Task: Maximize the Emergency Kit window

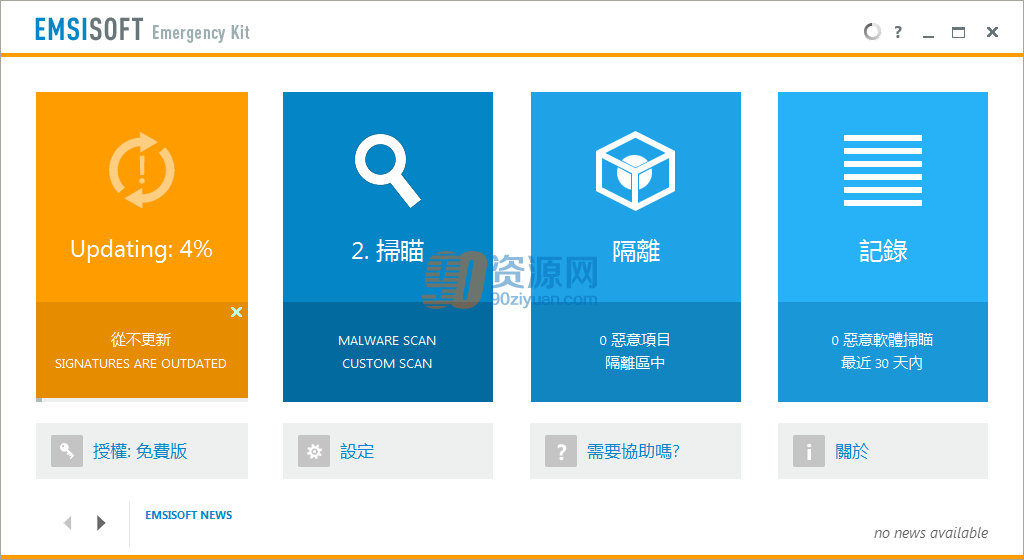Action: [959, 32]
